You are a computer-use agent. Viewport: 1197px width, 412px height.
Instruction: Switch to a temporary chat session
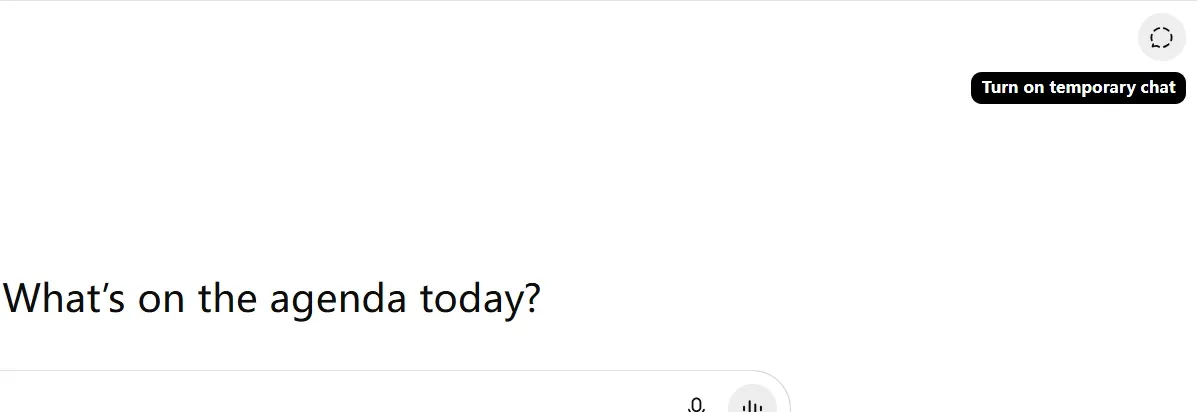(x=1161, y=38)
